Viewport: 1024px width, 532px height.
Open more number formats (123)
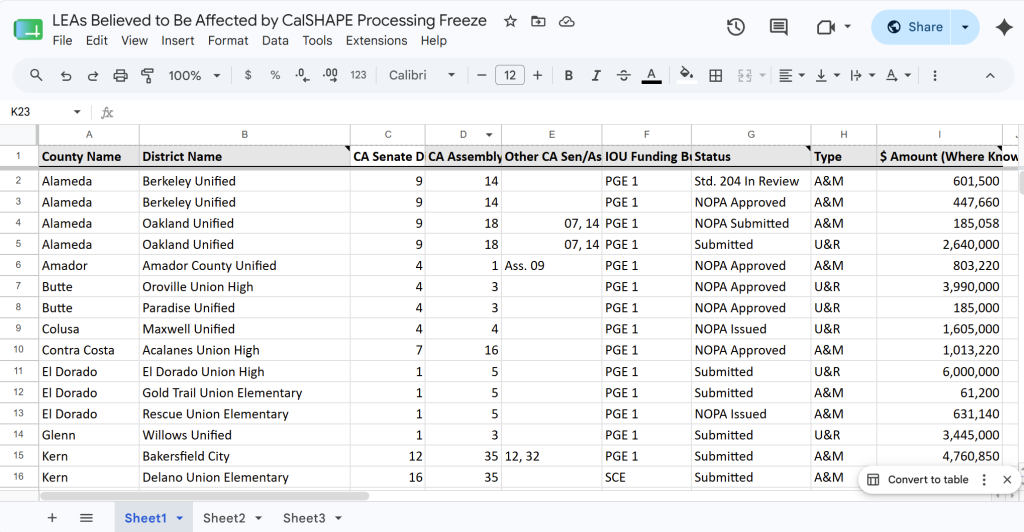coord(359,76)
